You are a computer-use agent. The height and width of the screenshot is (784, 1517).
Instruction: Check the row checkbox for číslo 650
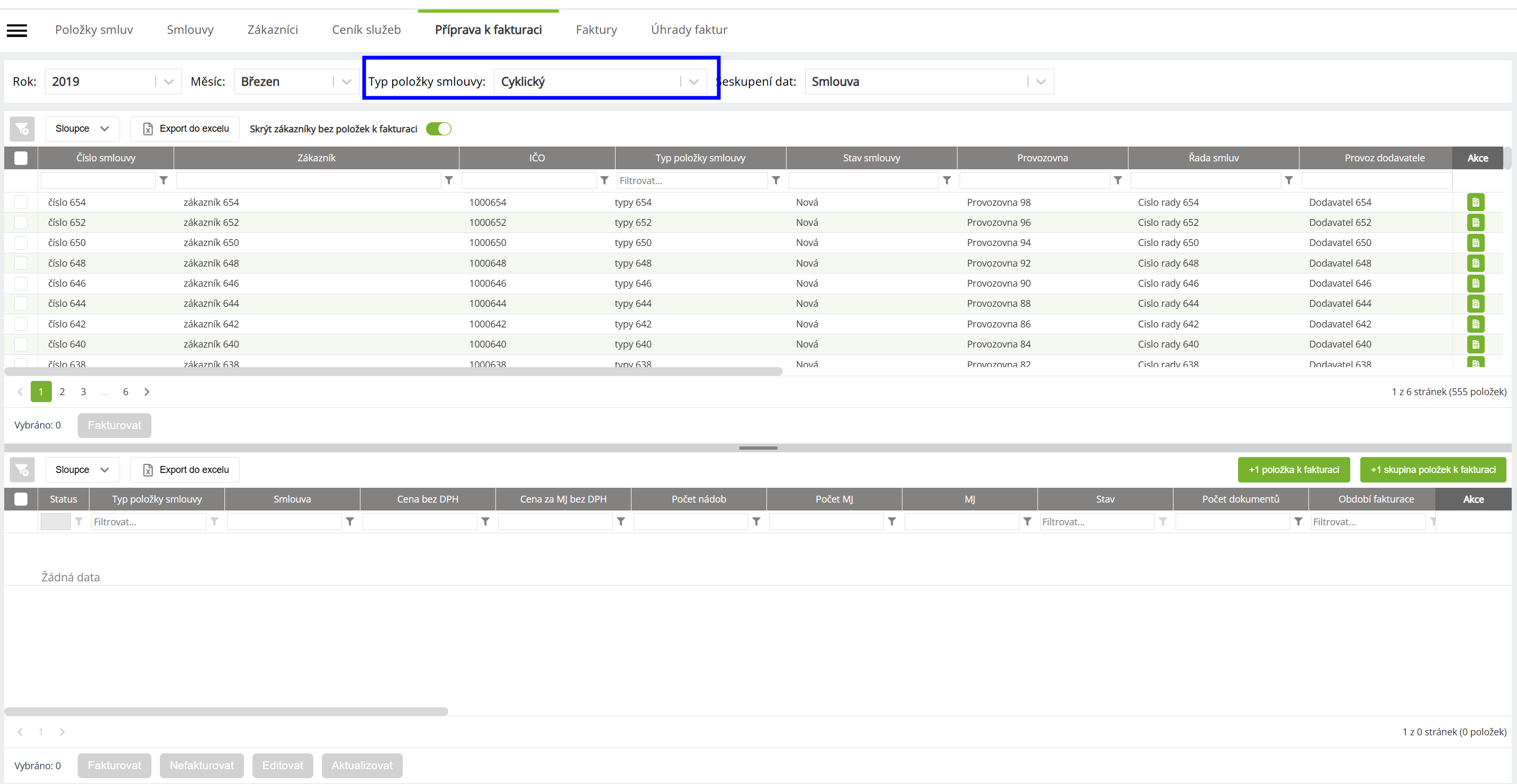click(x=21, y=242)
